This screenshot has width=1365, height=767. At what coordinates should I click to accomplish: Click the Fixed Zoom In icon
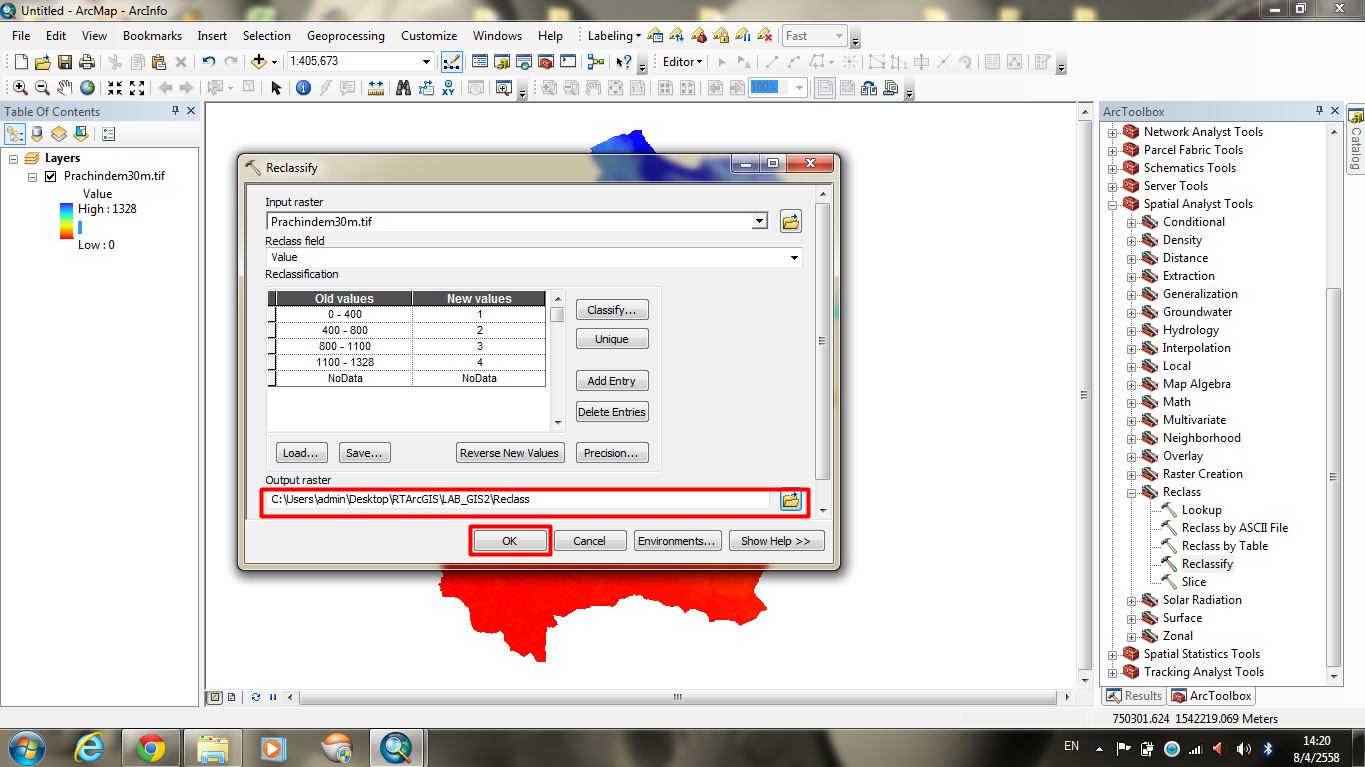point(115,88)
